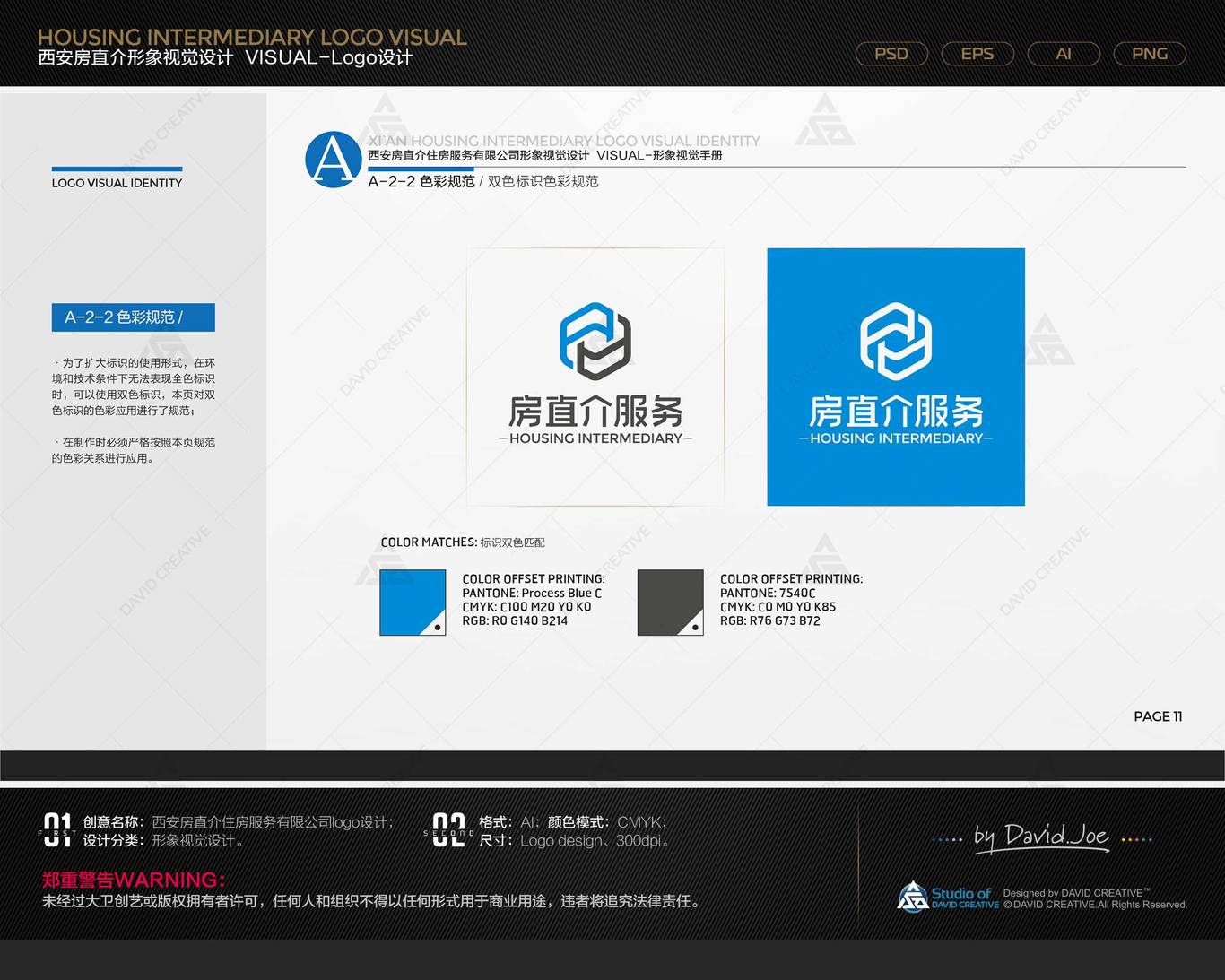The image size is (1225, 980).
Task: Click XI'AN HOUSING INTERMEDIARY LOGO VISUAL IDENTITY header
Action: coord(564,141)
